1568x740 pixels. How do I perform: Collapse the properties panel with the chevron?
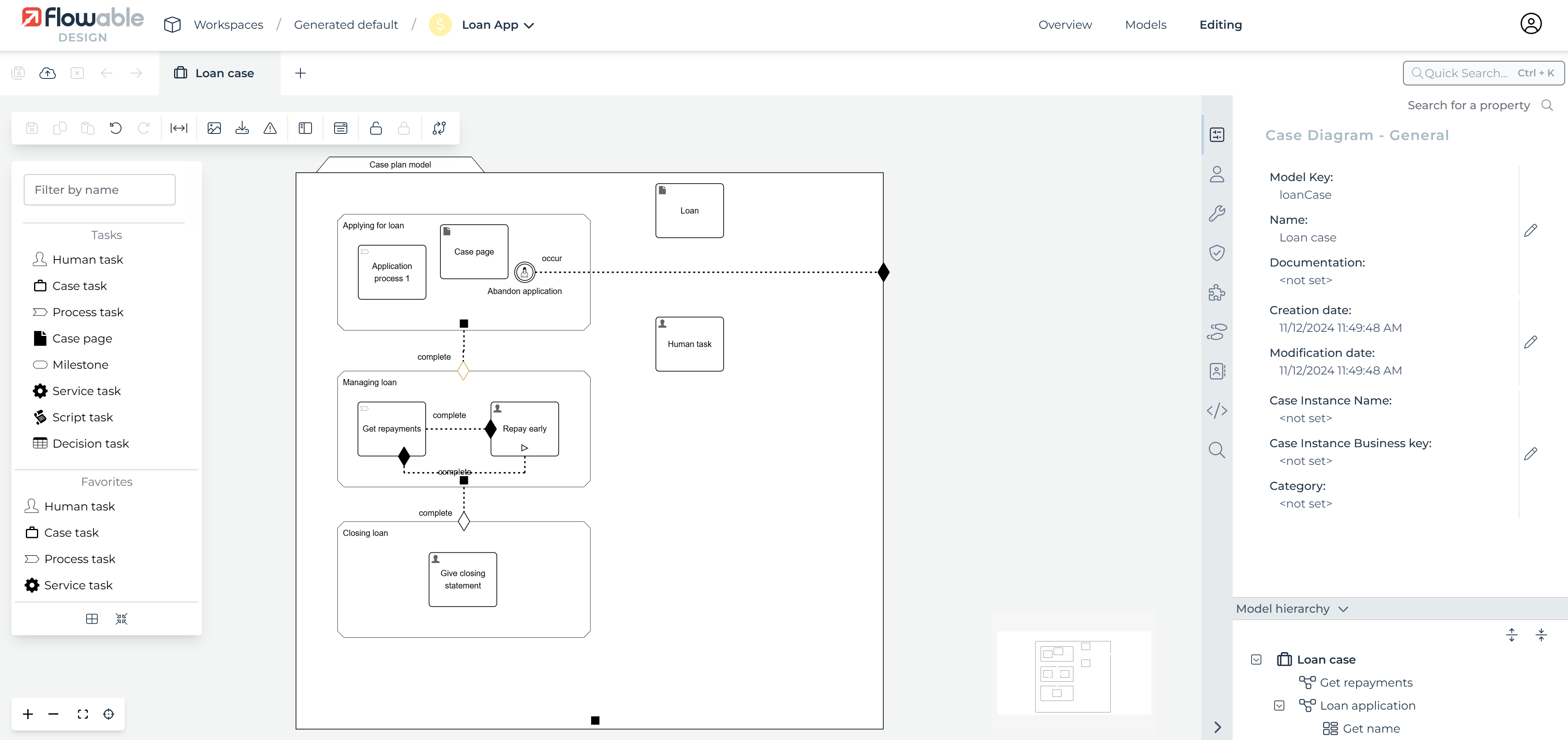point(1217,727)
